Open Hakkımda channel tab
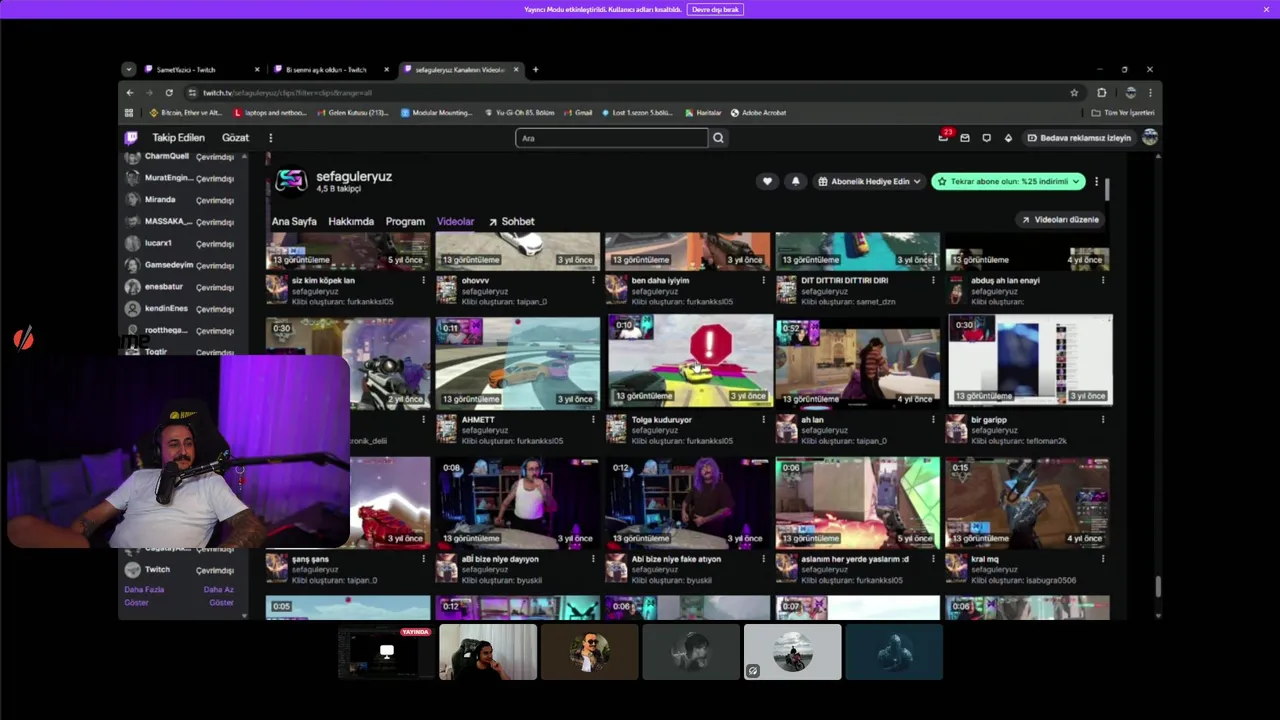Image resolution: width=1280 pixels, height=720 pixels. (x=351, y=221)
